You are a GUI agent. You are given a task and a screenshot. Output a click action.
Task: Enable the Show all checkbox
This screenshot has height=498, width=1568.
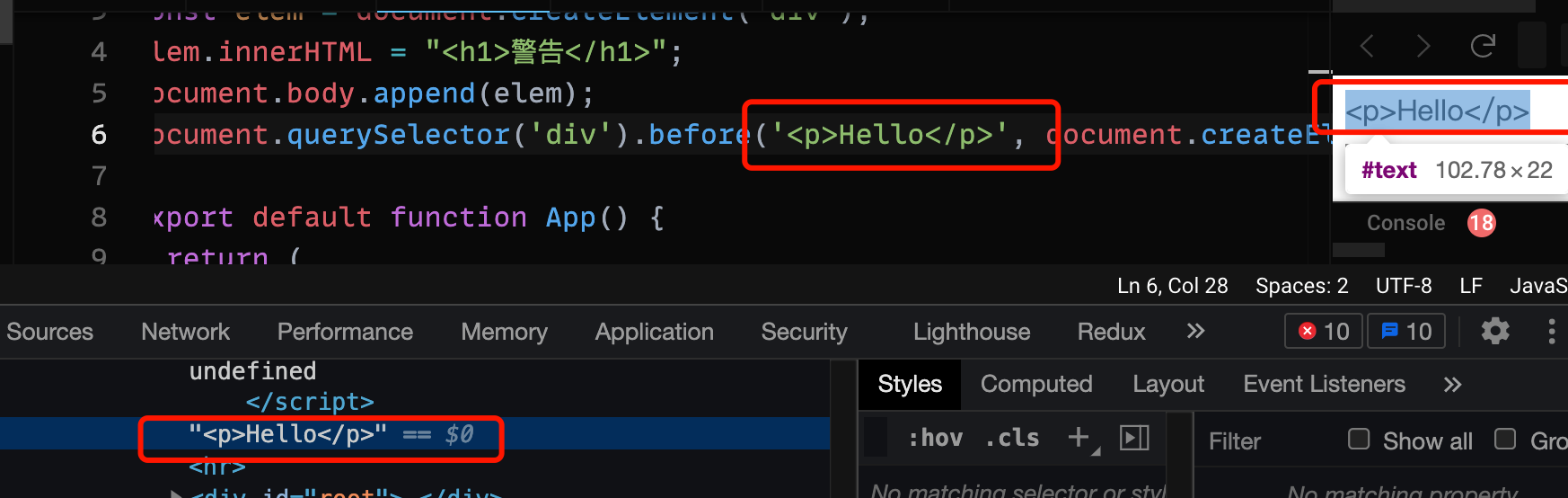pos(1359,440)
